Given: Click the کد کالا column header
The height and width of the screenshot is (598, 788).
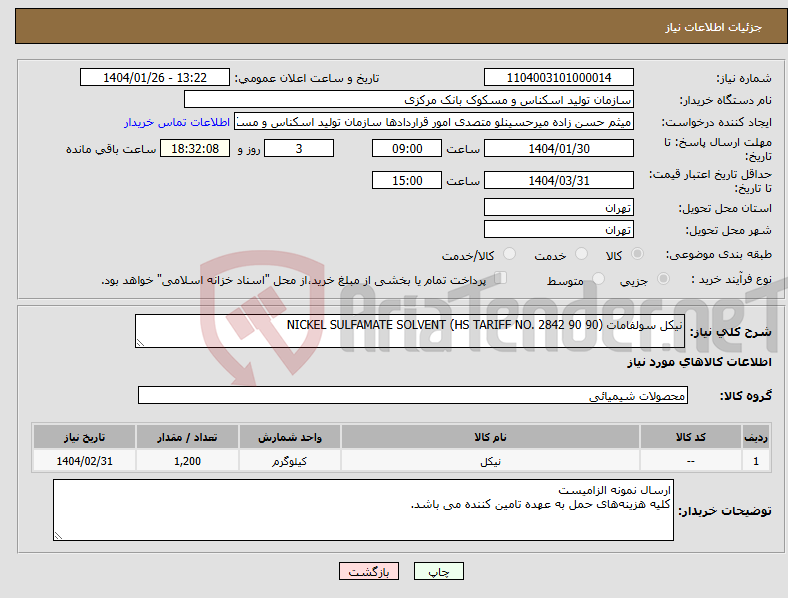Looking at the screenshot, I should 691,437.
